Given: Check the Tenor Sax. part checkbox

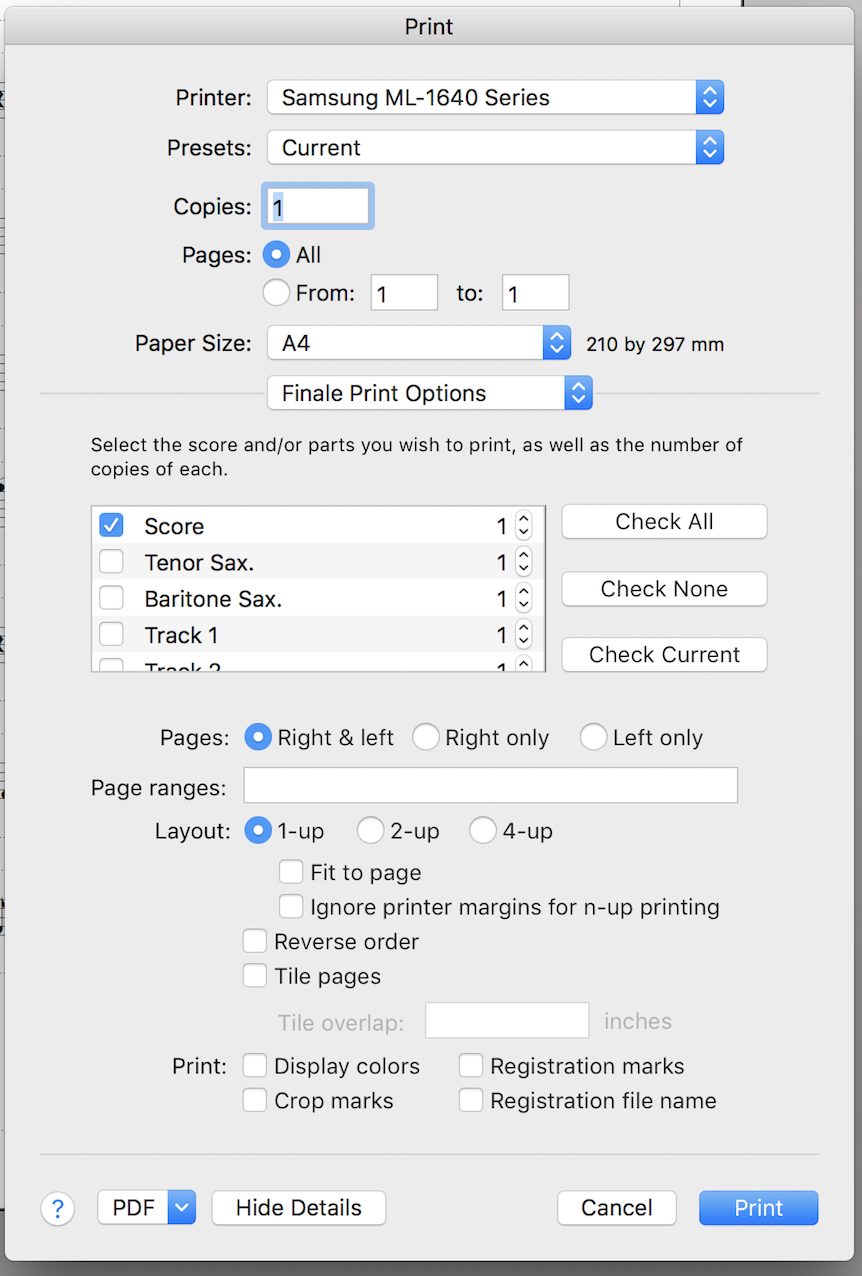Looking at the screenshot, I should click(111, 563).
